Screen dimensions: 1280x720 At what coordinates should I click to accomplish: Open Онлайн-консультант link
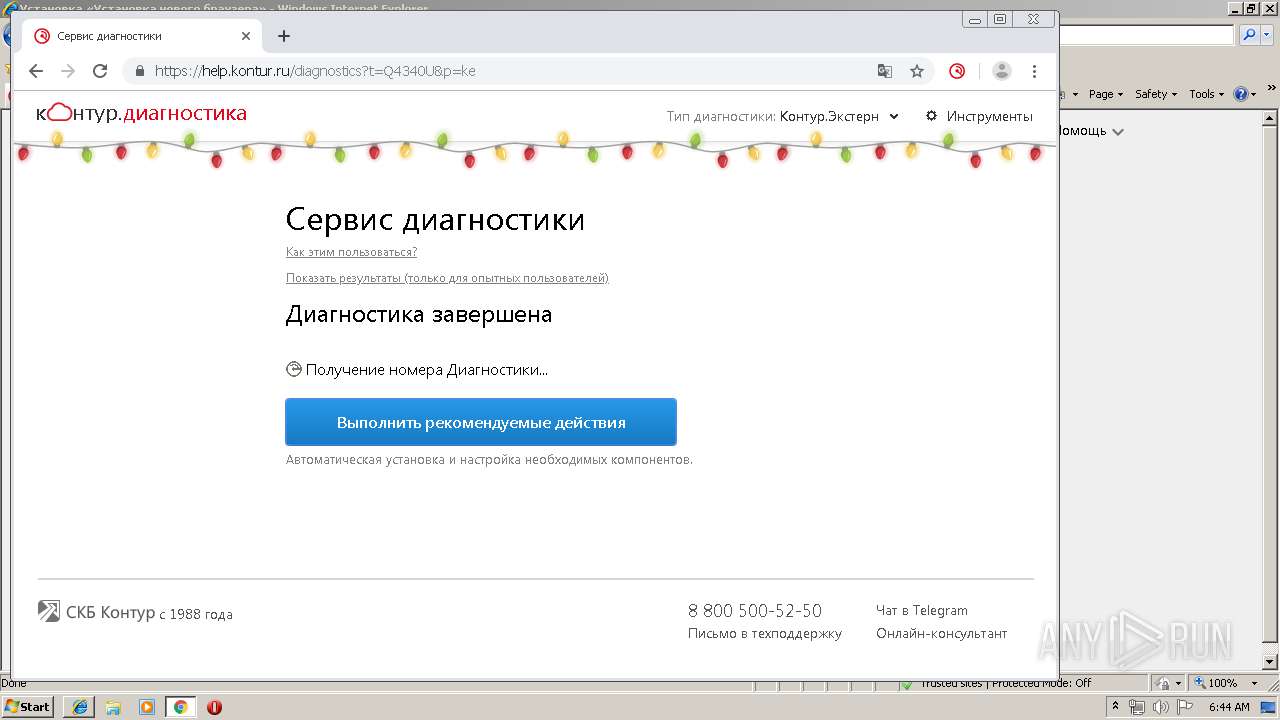pos(942,633)
